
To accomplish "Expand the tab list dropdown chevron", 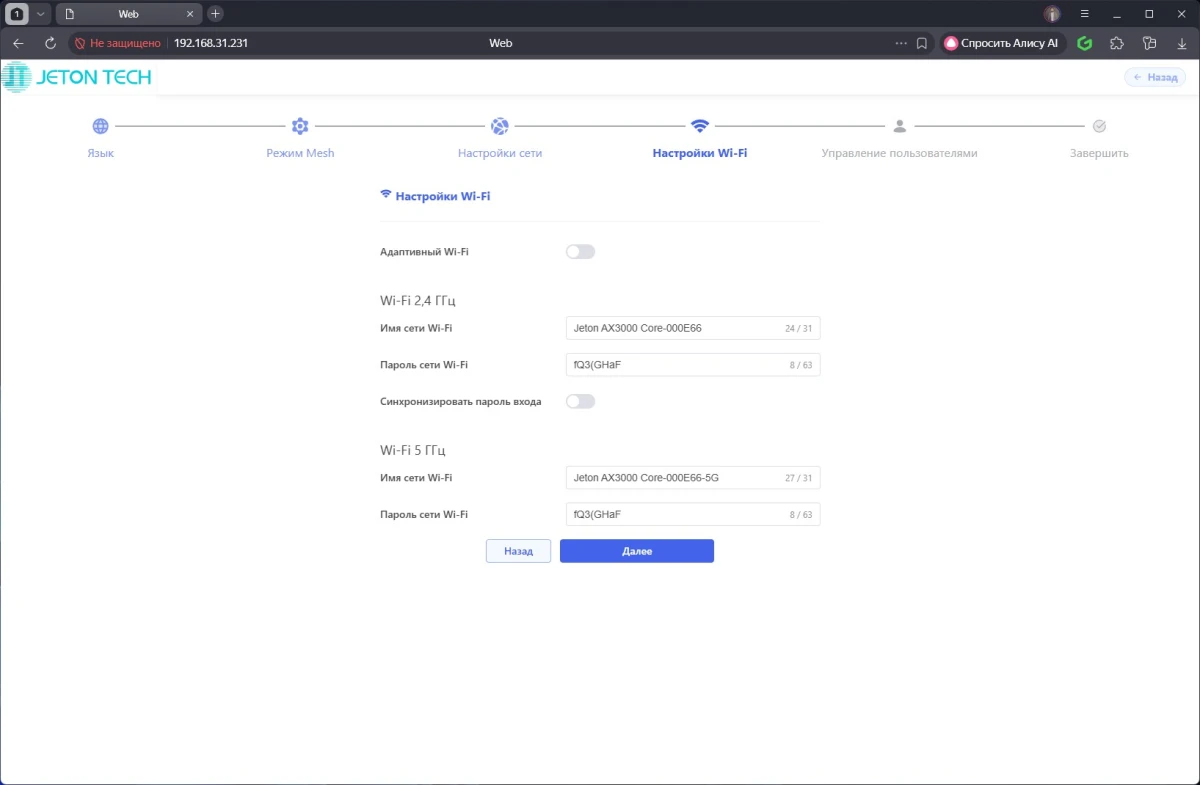I will pyautogui.click(x=41, y=14).
